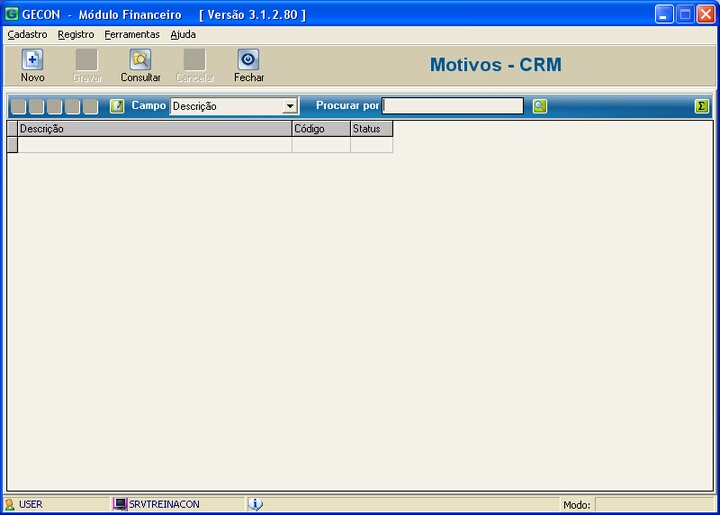Click the Código column header
Screen dimensions: 720x515
320,129
